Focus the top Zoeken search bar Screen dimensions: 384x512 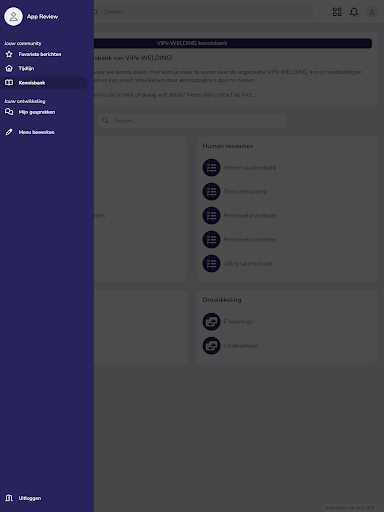pyautogui.click(x=203, y=12)
